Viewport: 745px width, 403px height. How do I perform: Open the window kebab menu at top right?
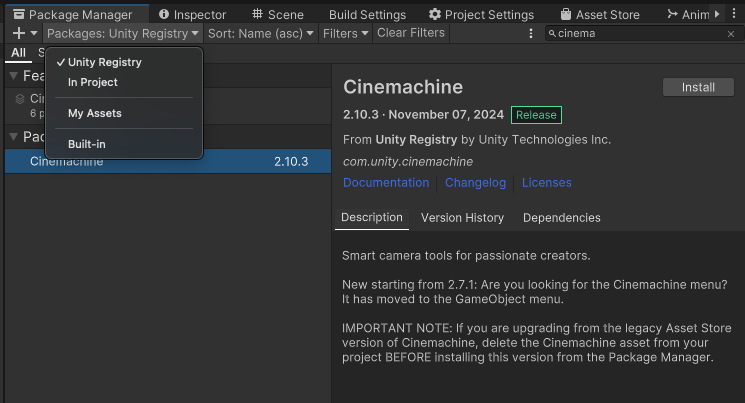(x=734, y=14)
